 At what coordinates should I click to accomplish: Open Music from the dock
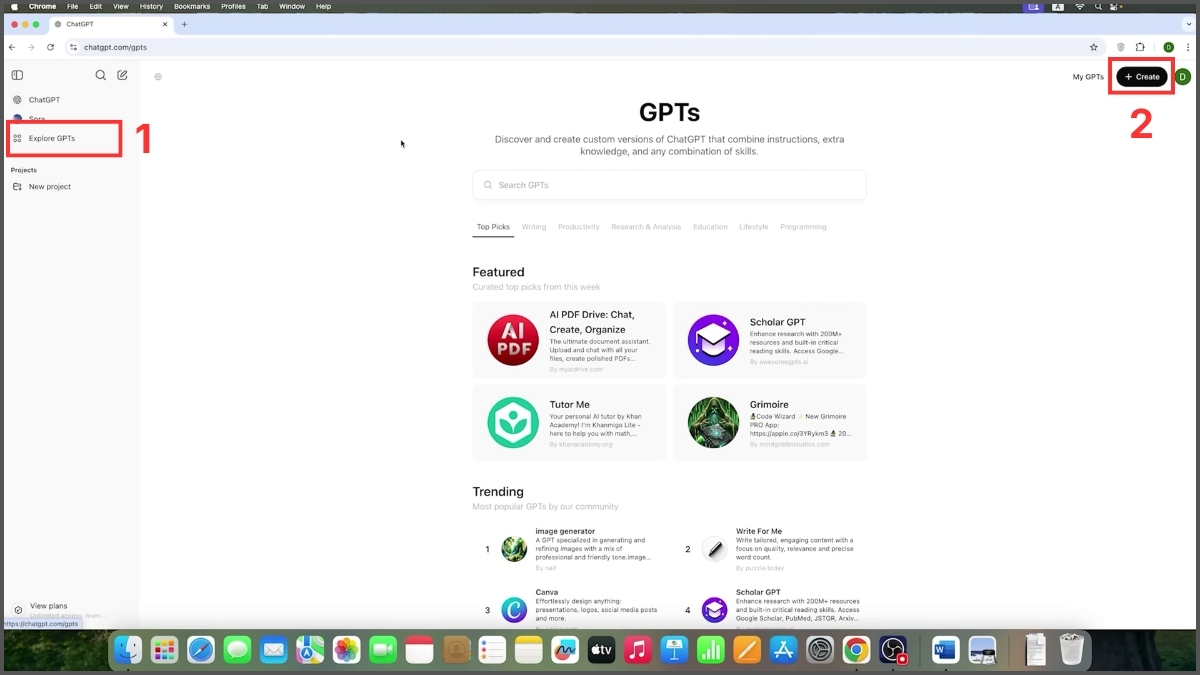638,650
